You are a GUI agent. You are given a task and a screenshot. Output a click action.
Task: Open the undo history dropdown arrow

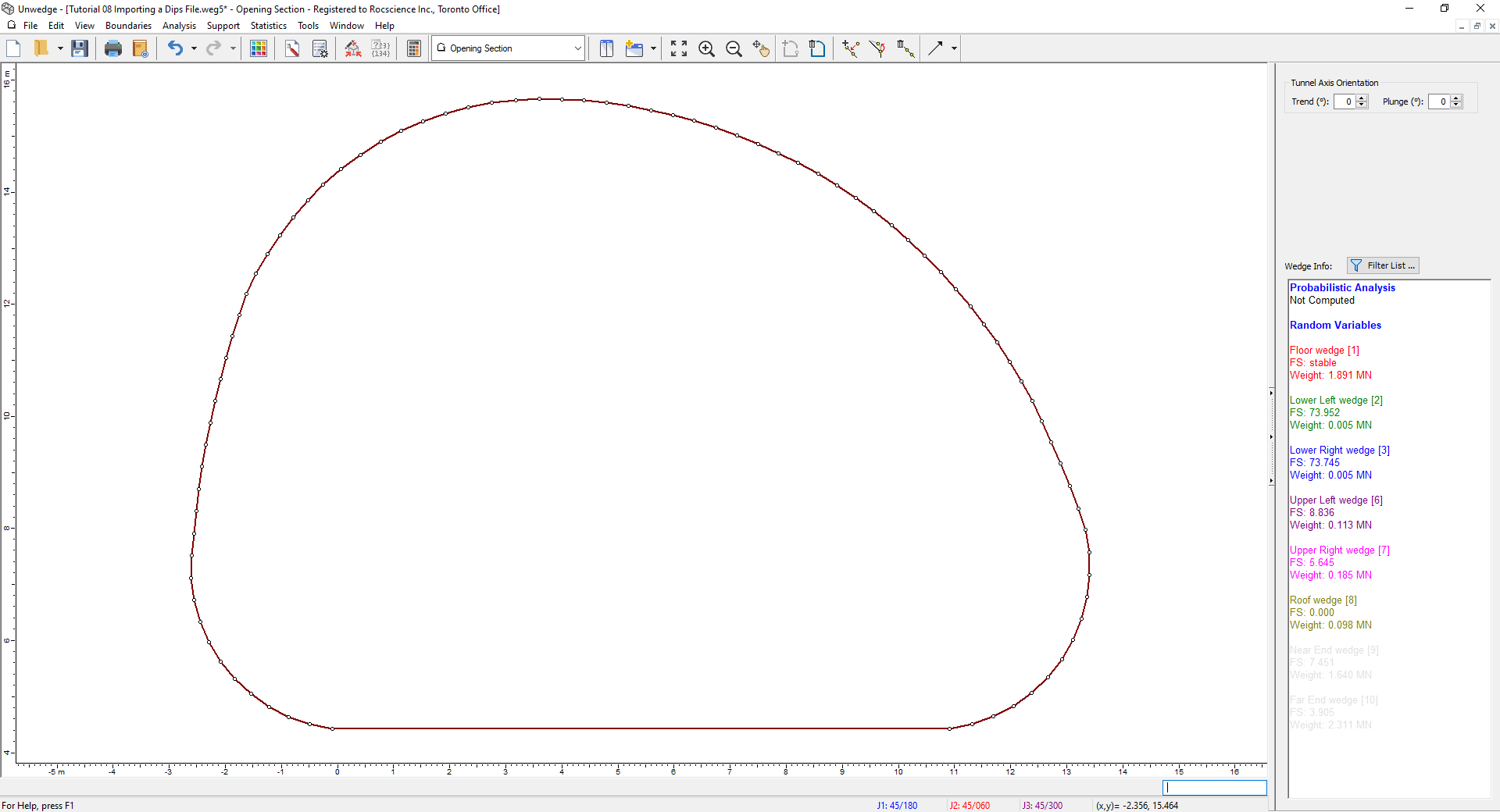tap(194, 48)
